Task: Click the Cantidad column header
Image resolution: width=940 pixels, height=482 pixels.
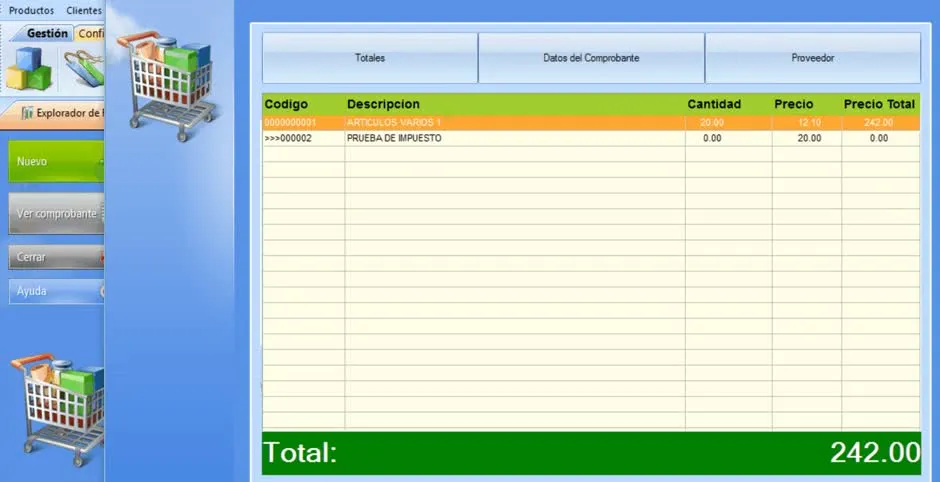Action: (714, 104)
